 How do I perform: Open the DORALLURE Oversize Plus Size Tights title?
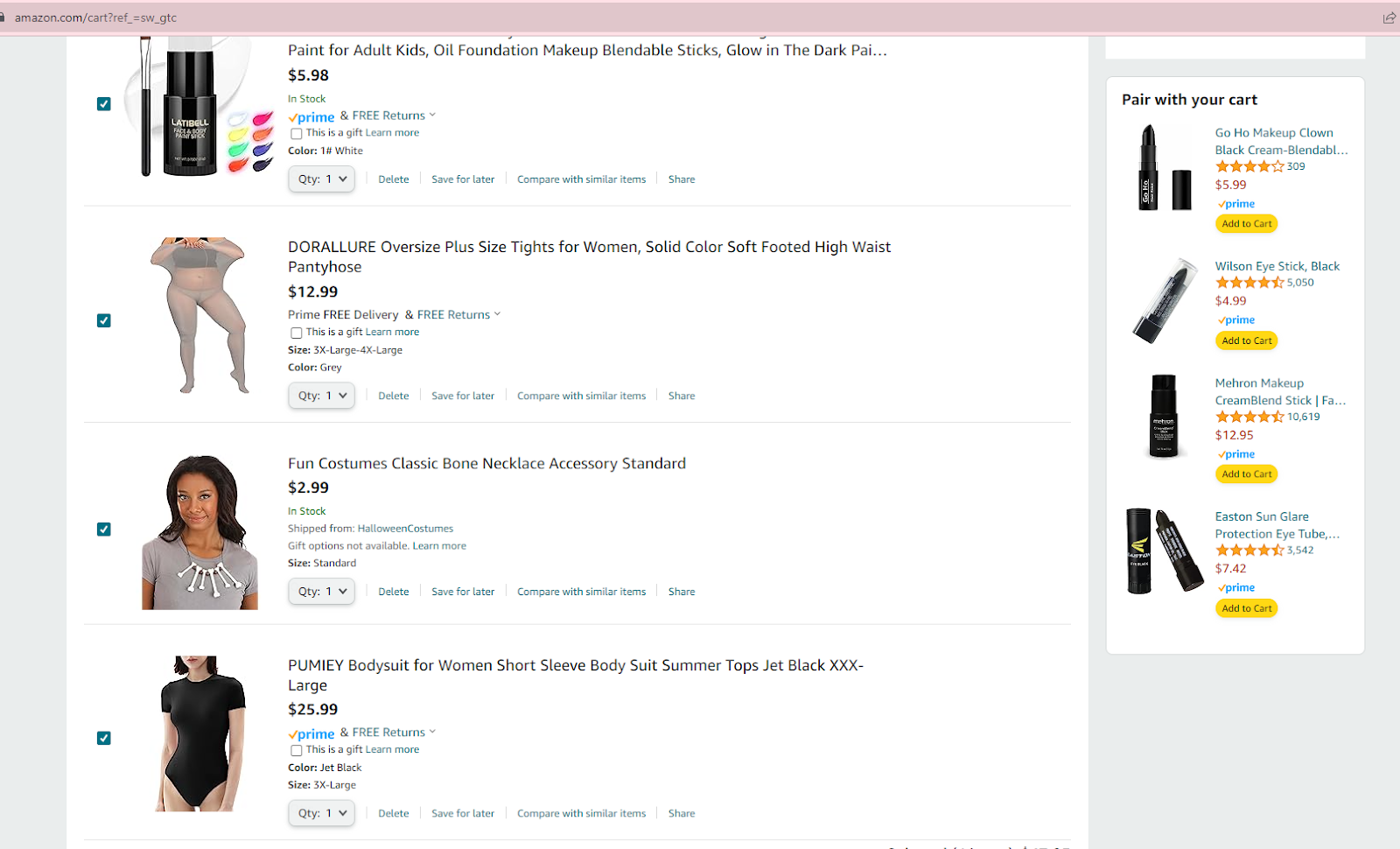point(589,256)
